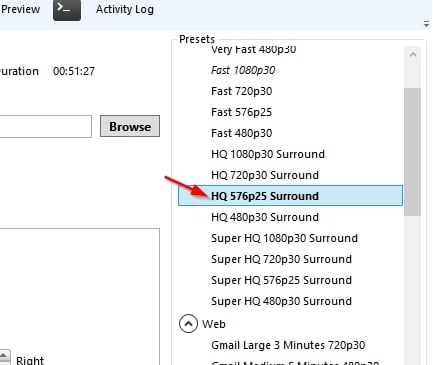Select the Very Fast 480p30 preset
The width and height of the screenshot is (433, 365).
(254, 49)
